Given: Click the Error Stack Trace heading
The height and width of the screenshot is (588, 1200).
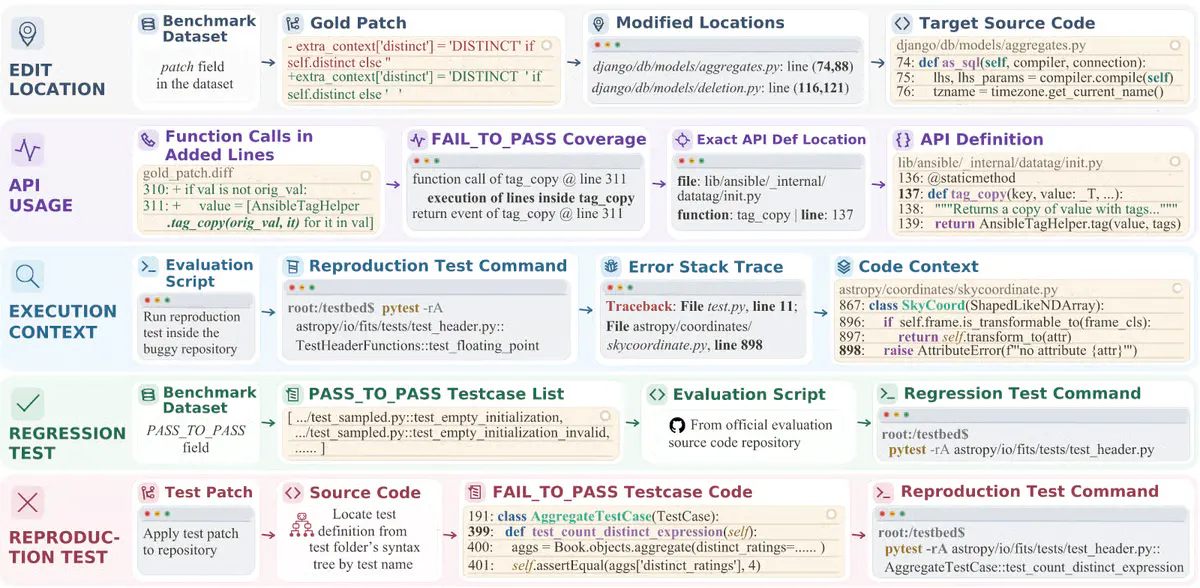Looking at the screenshot, I should (708, 267).
